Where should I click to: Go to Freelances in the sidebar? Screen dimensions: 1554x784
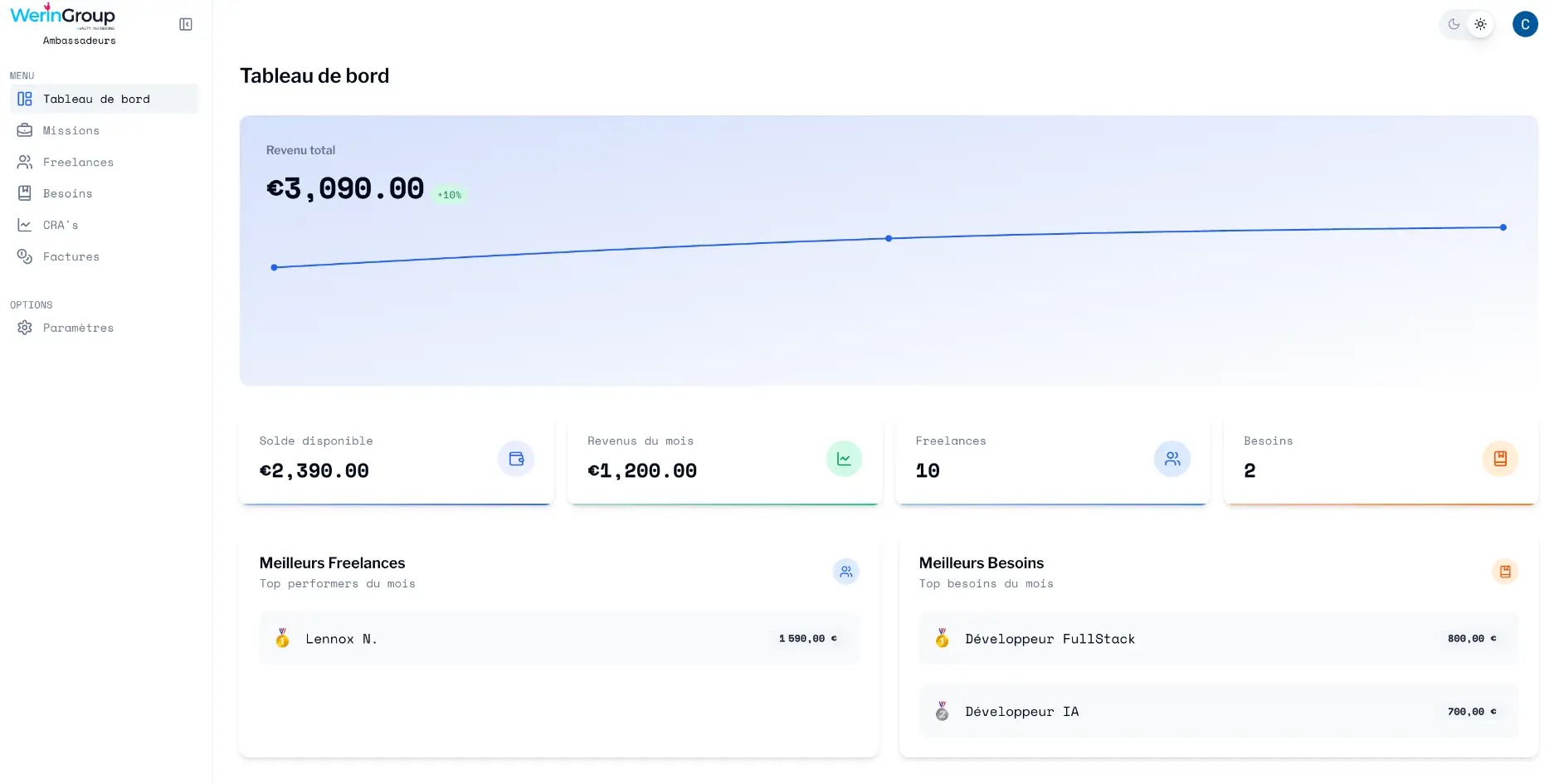coord(78,162)
